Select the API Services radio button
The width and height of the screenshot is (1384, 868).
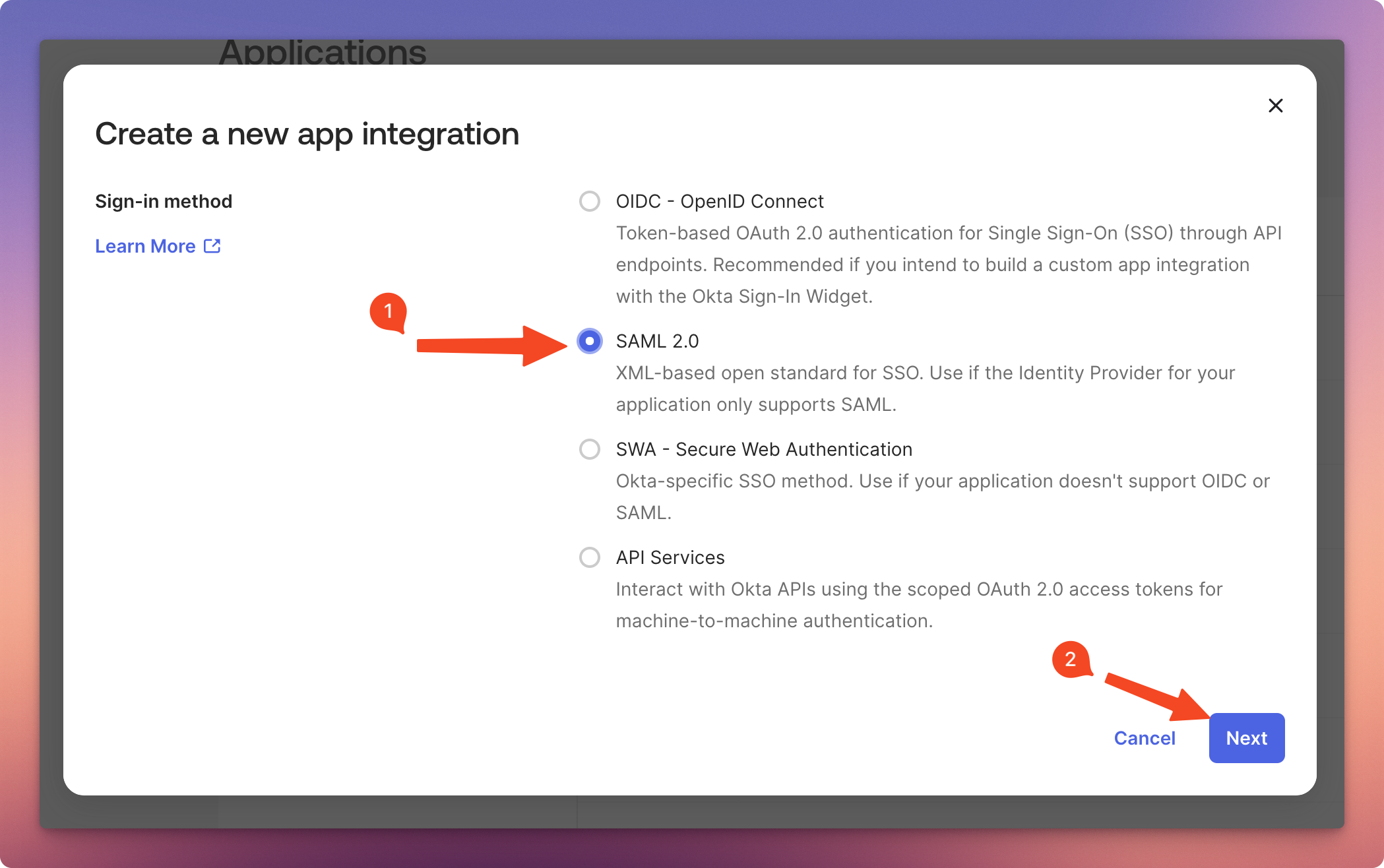[589, 557]
